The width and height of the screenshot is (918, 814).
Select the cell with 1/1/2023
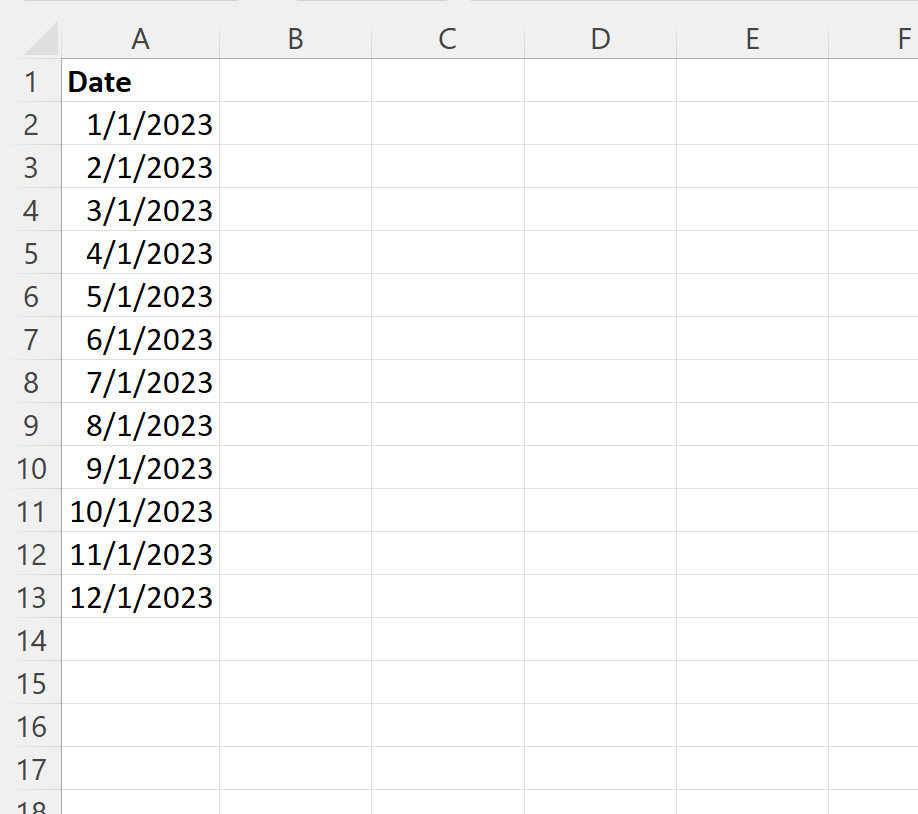[140, 124]
